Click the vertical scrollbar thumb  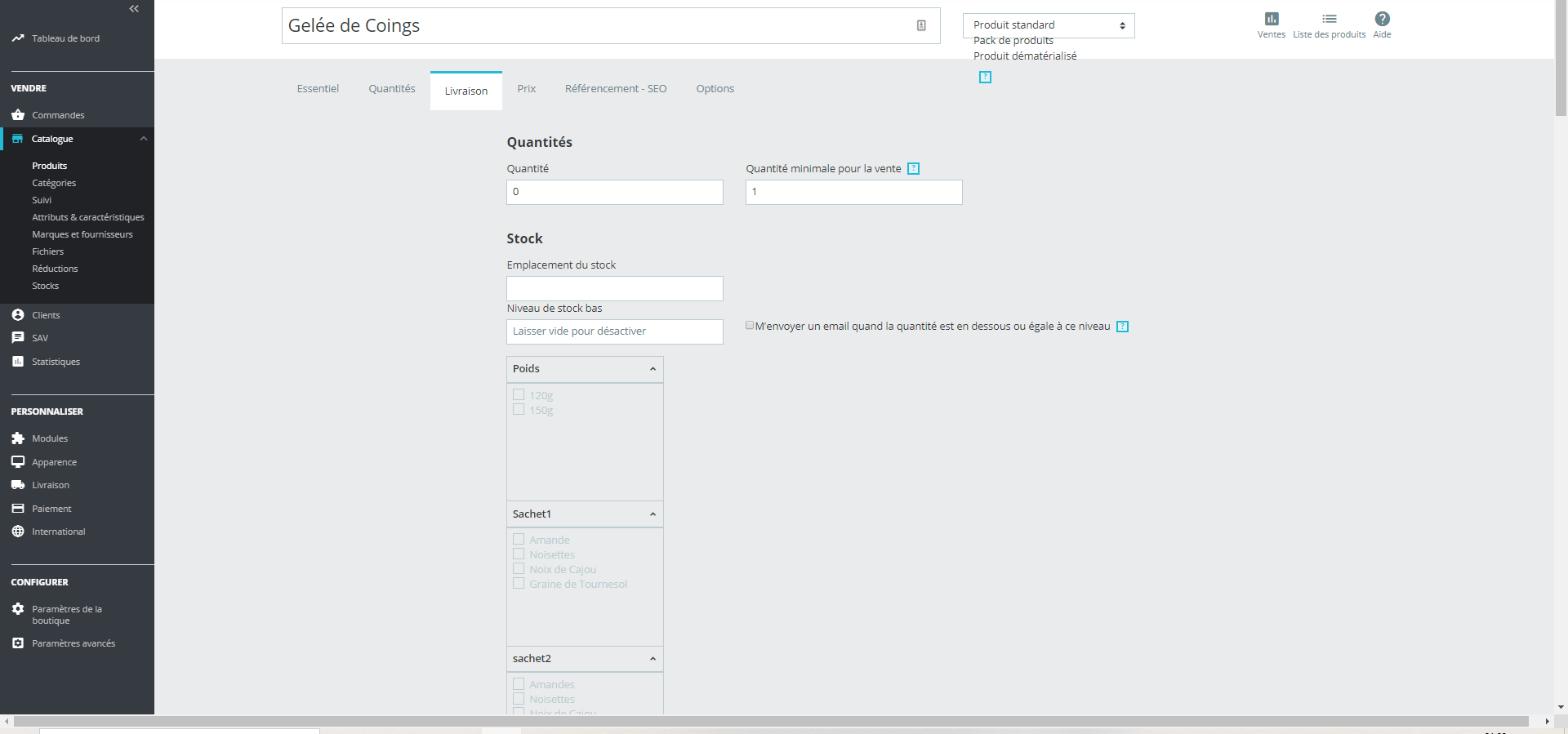(1561, 59)
